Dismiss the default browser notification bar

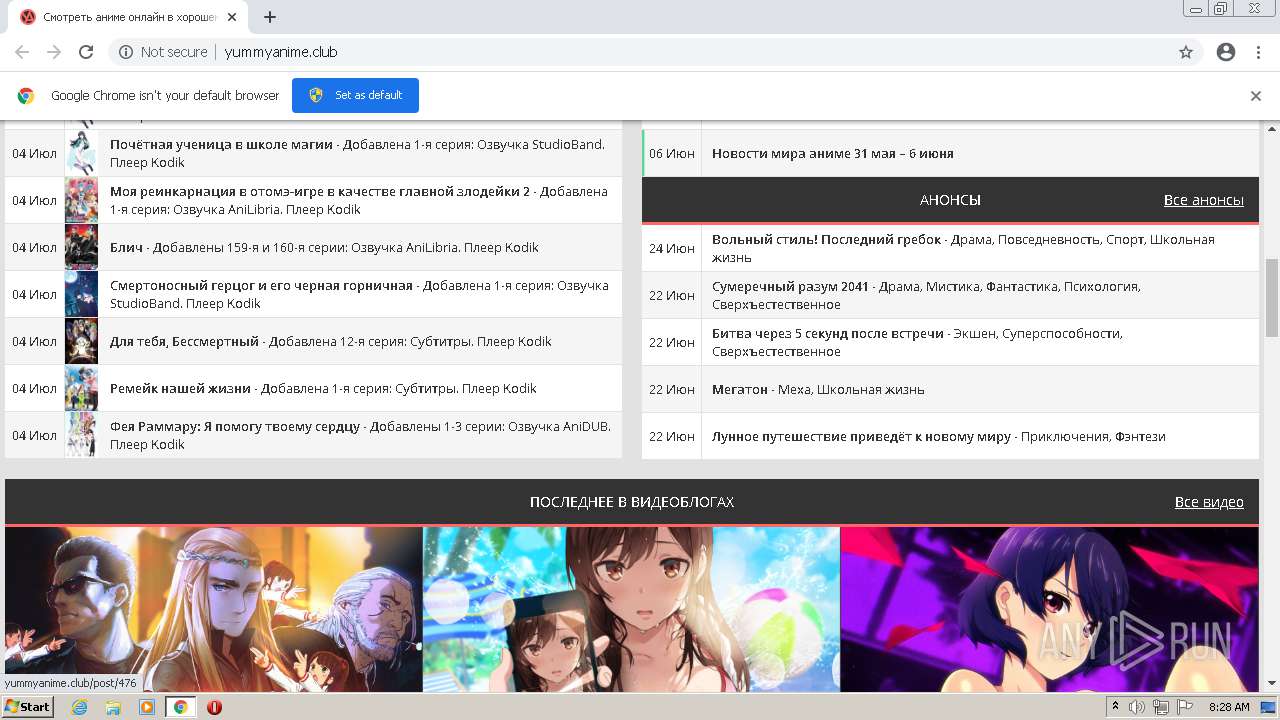pos(1256,96)
